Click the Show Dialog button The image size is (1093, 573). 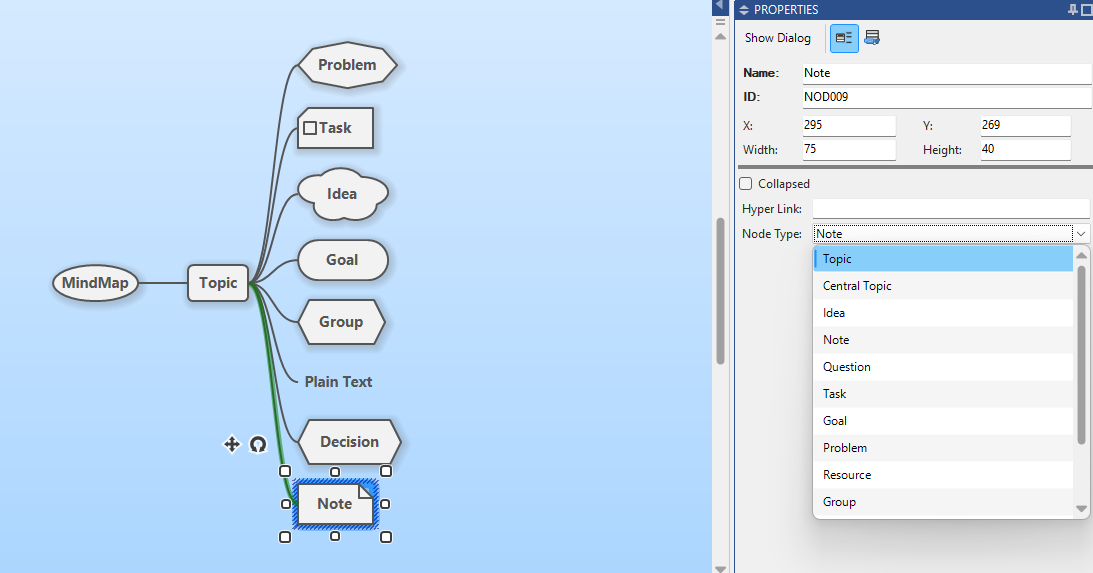[777, 38]
